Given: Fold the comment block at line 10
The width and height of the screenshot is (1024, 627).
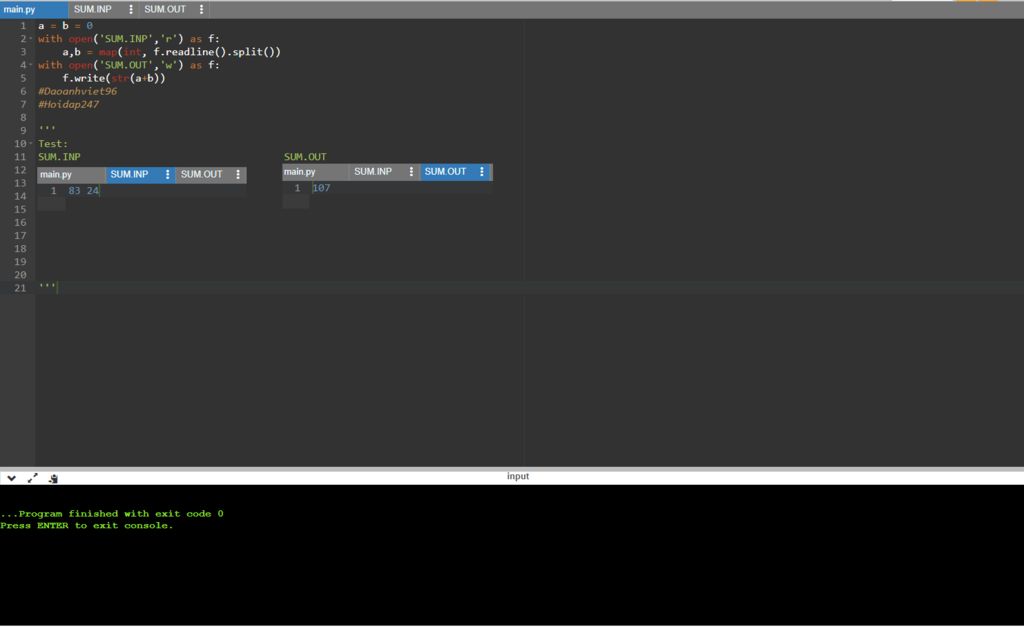Looking at the screenshot, I should pyautogui.click(x=31, y=143).
